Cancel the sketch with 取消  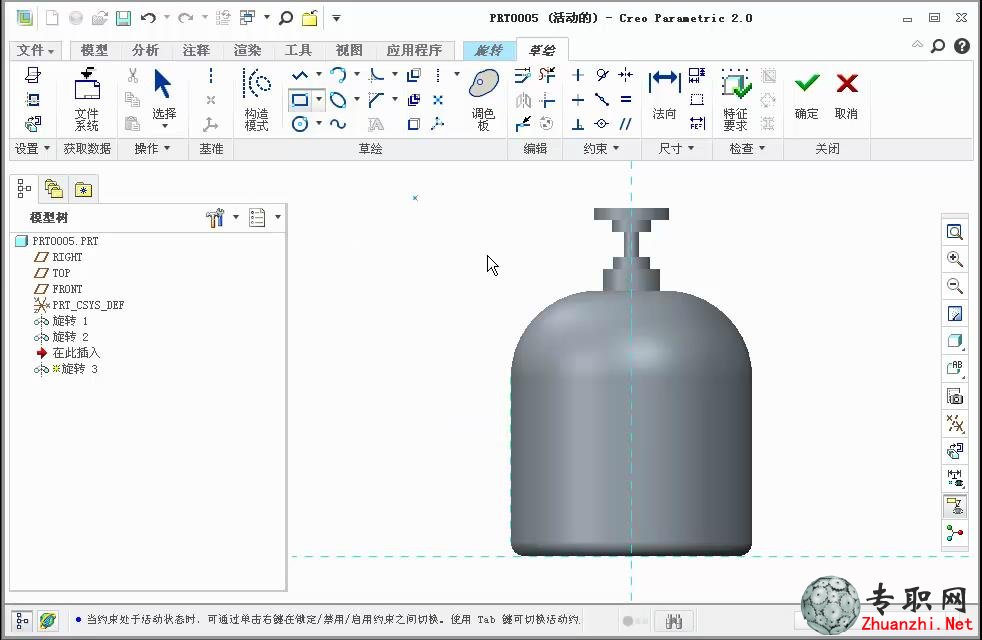846,96
